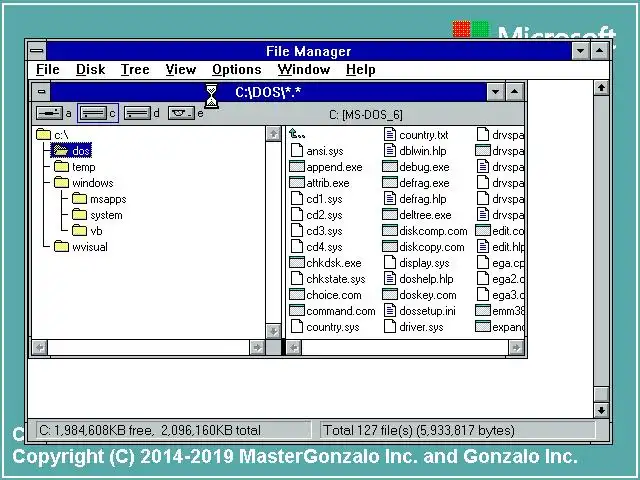Select dossetup.ini file name
Image resolution: width=640 pixels, height=480 pixels.
point(427,311)
